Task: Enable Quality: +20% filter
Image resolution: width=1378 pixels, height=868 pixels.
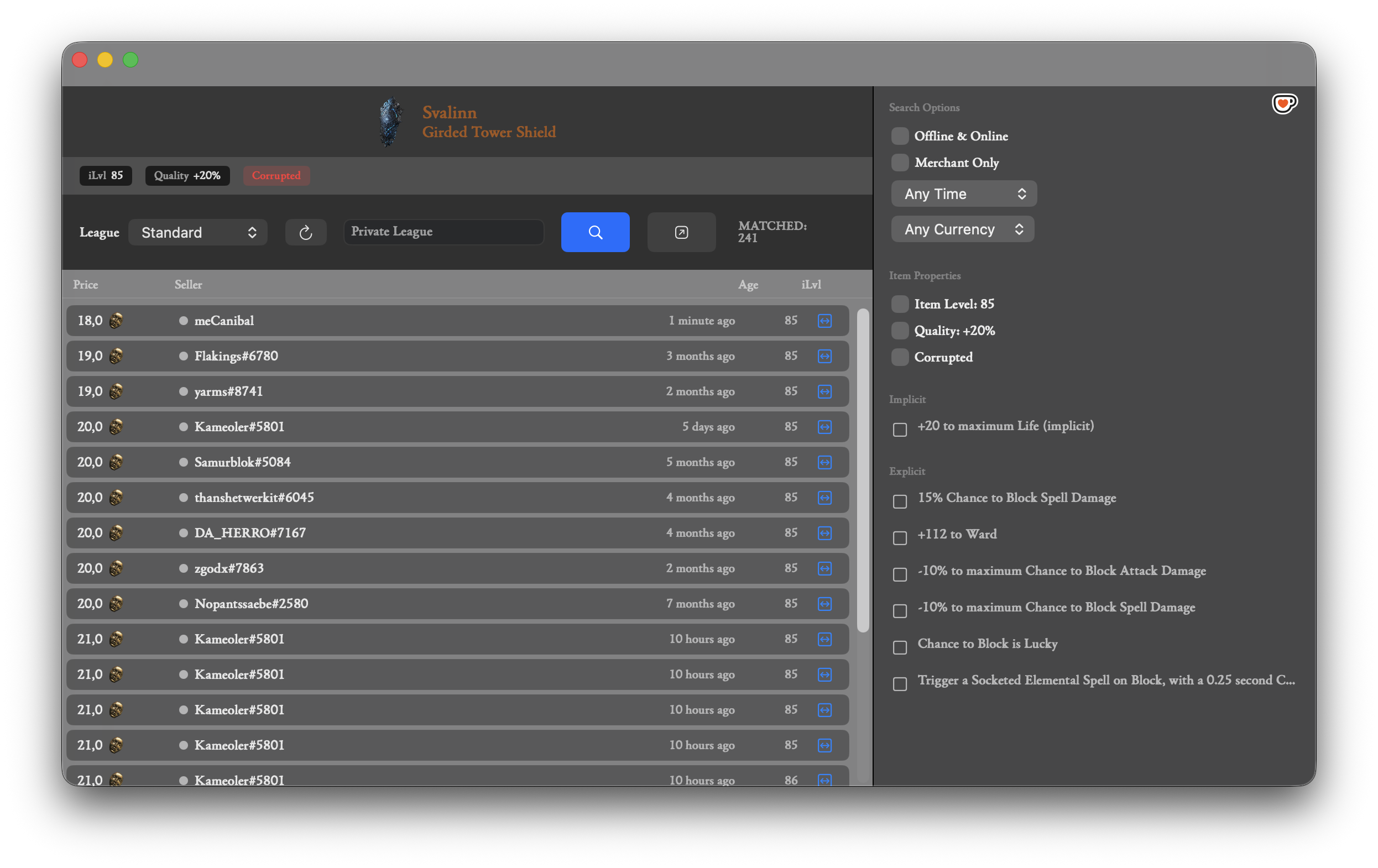Action: (900, 331)
